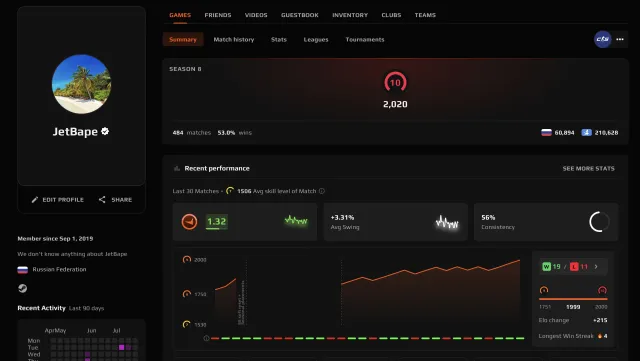The height and width of the screenshot is (361, 640).
Task: Click Member since Sep 1, 2019 text
Action: click(x=55, y=238)
